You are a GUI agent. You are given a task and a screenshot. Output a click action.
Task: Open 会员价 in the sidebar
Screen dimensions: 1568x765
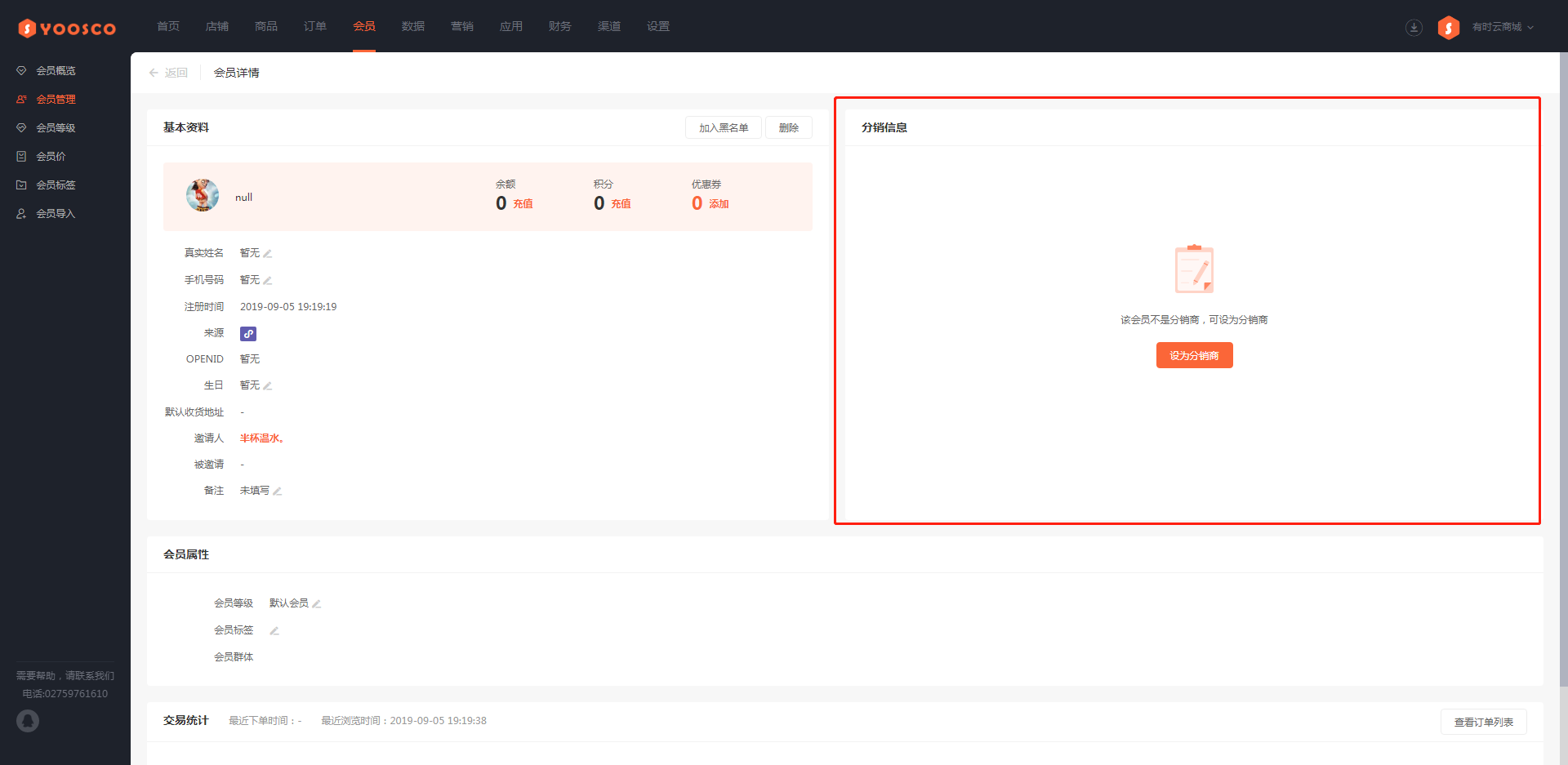point(51,157)
